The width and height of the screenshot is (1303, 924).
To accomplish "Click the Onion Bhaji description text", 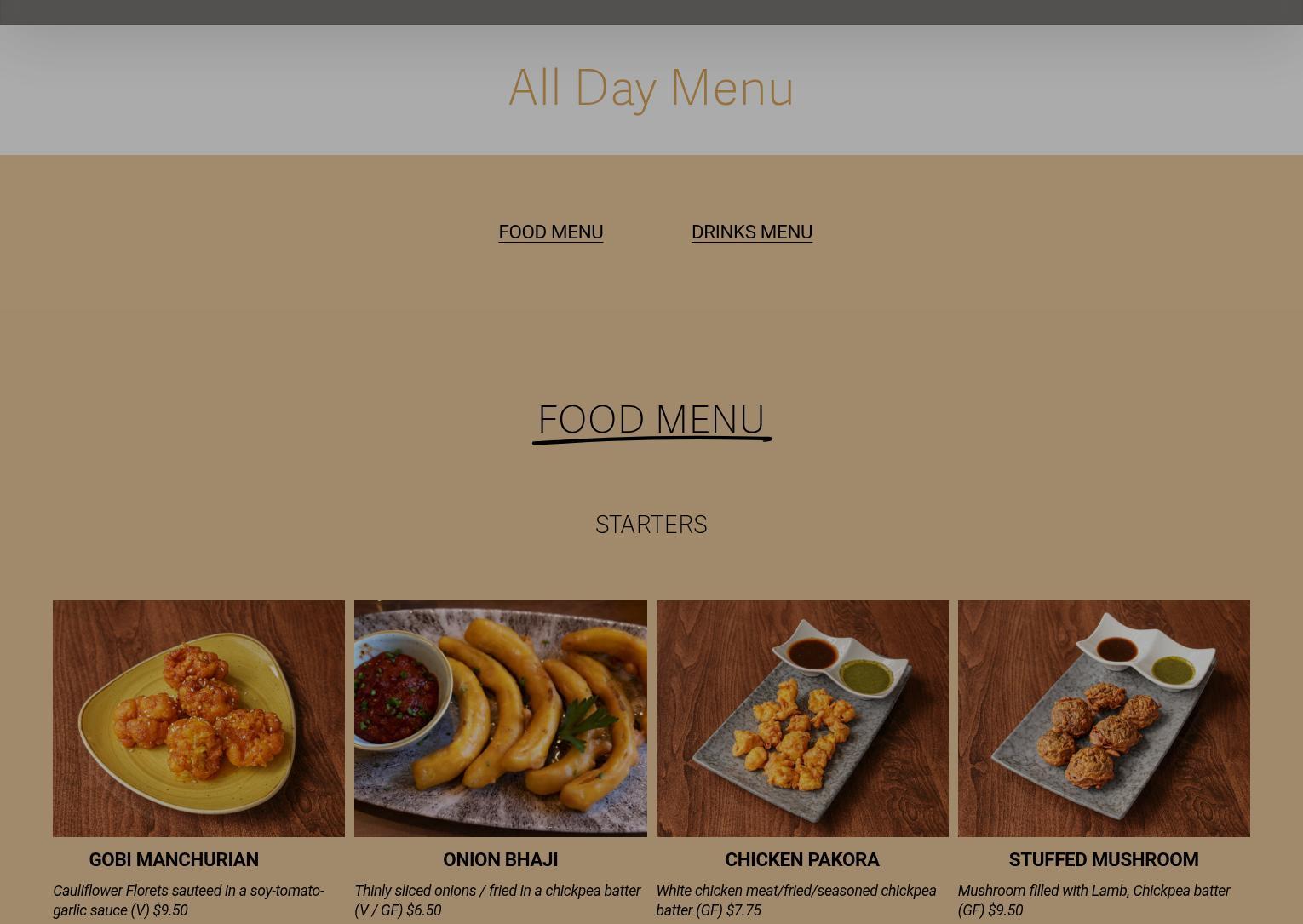I will pyautogui.click(x=498, y=900).
